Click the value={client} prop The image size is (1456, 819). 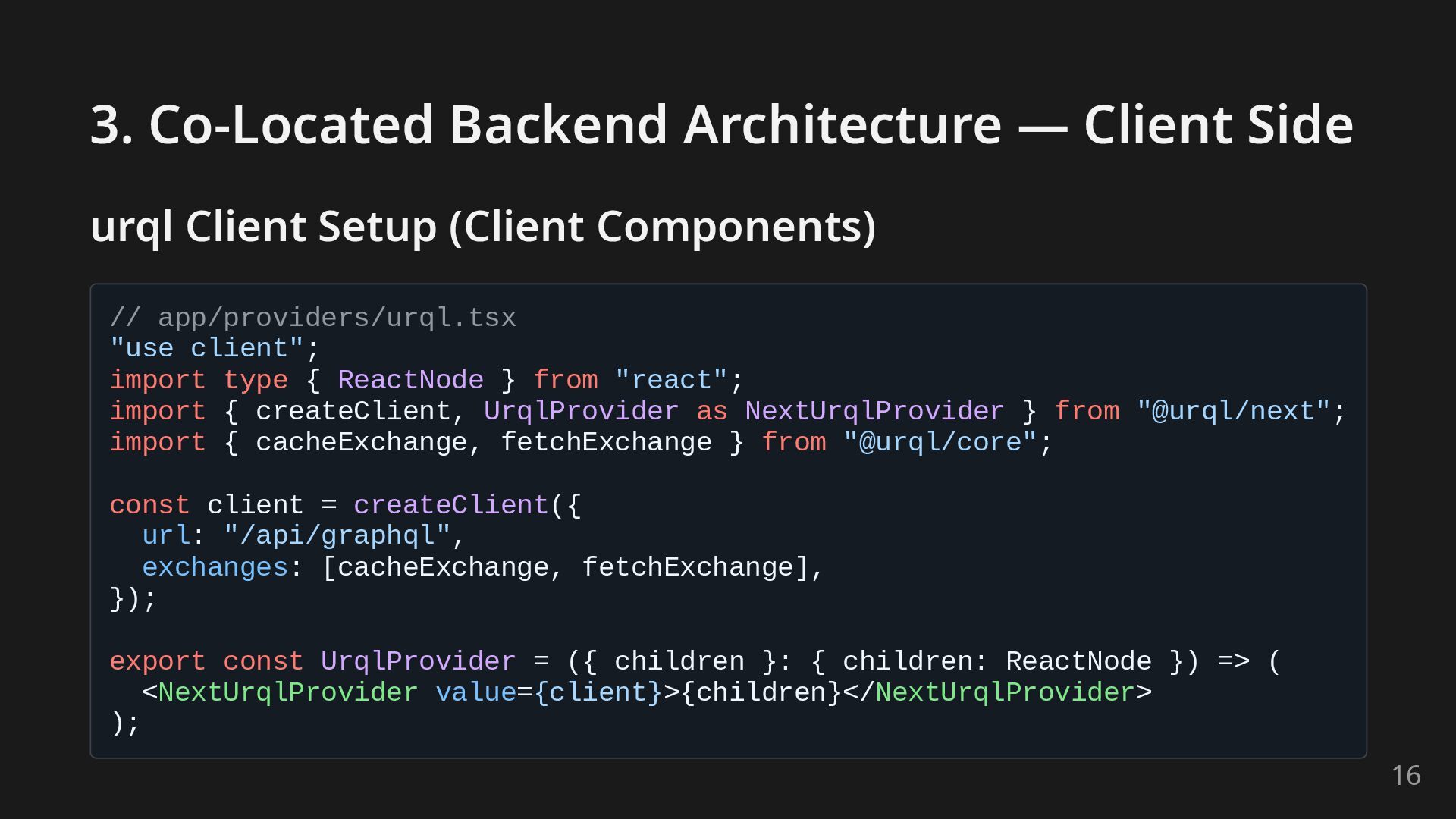tap(548, 692)
